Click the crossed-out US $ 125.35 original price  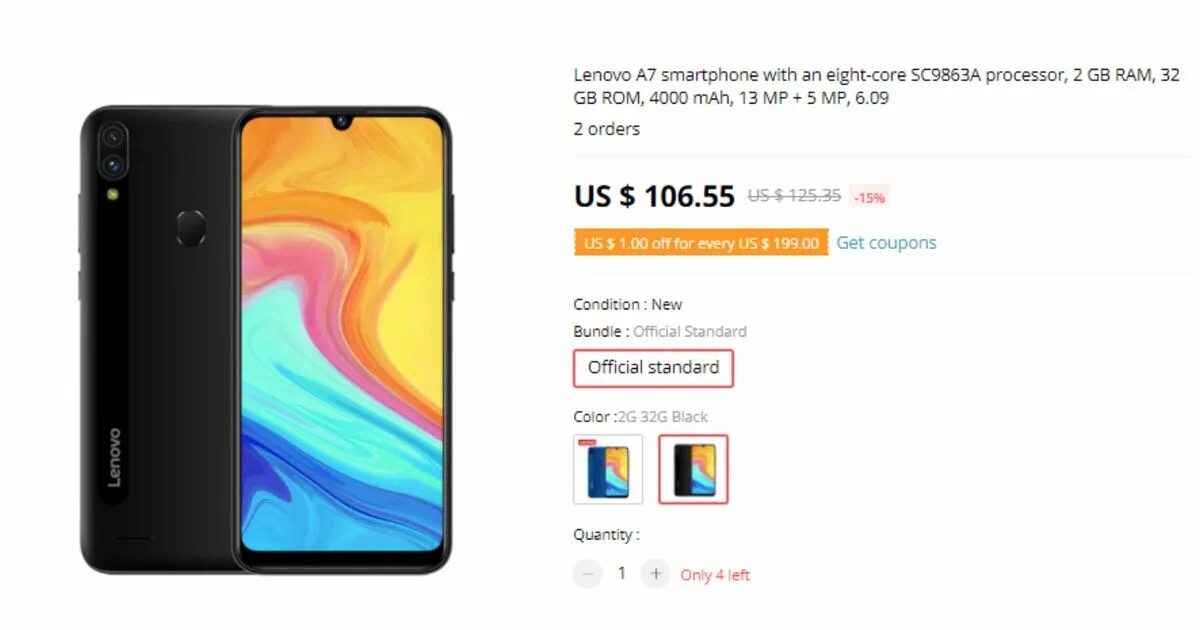794,196
